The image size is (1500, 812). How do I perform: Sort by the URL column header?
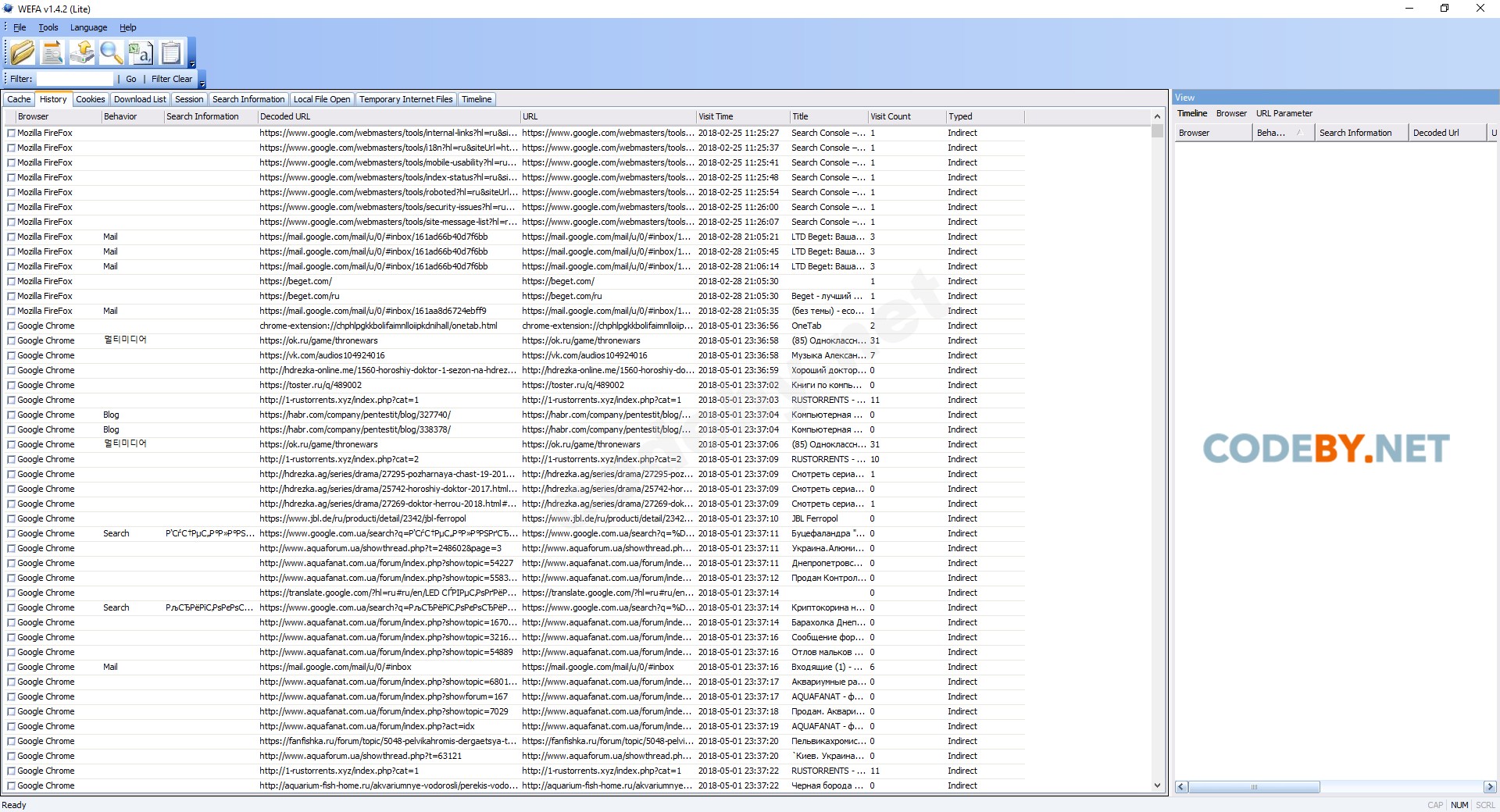[608, 116]
